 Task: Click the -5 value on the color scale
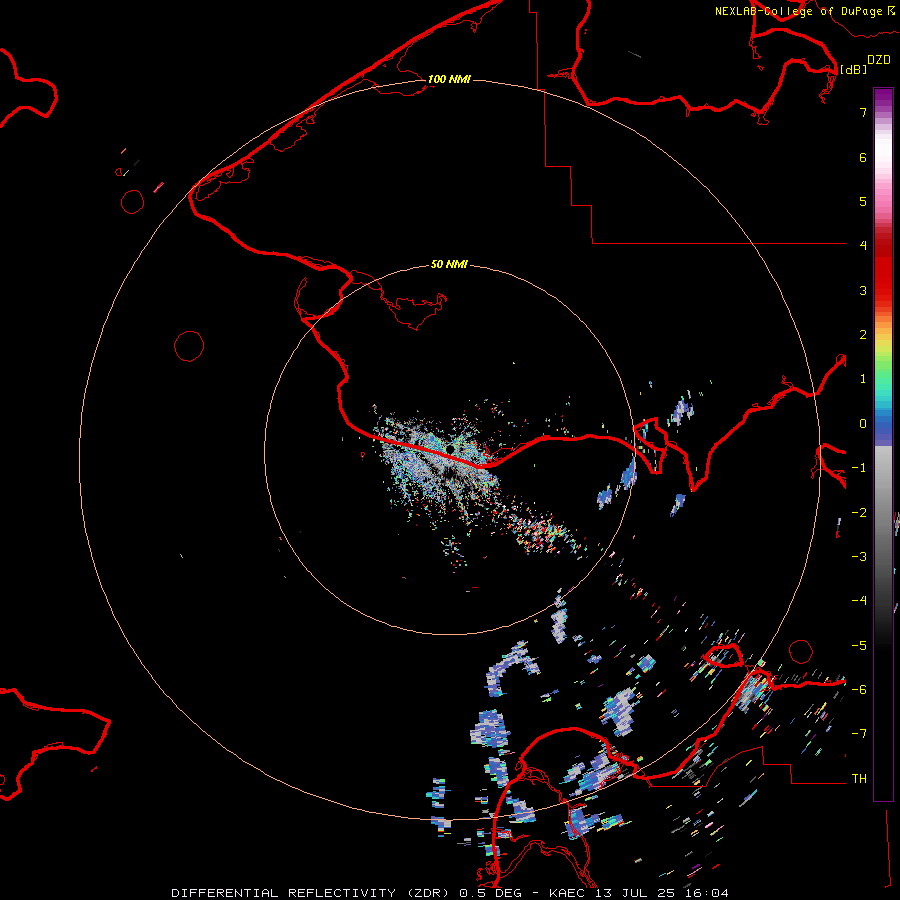pyautogui.click(x=859, y=646)
